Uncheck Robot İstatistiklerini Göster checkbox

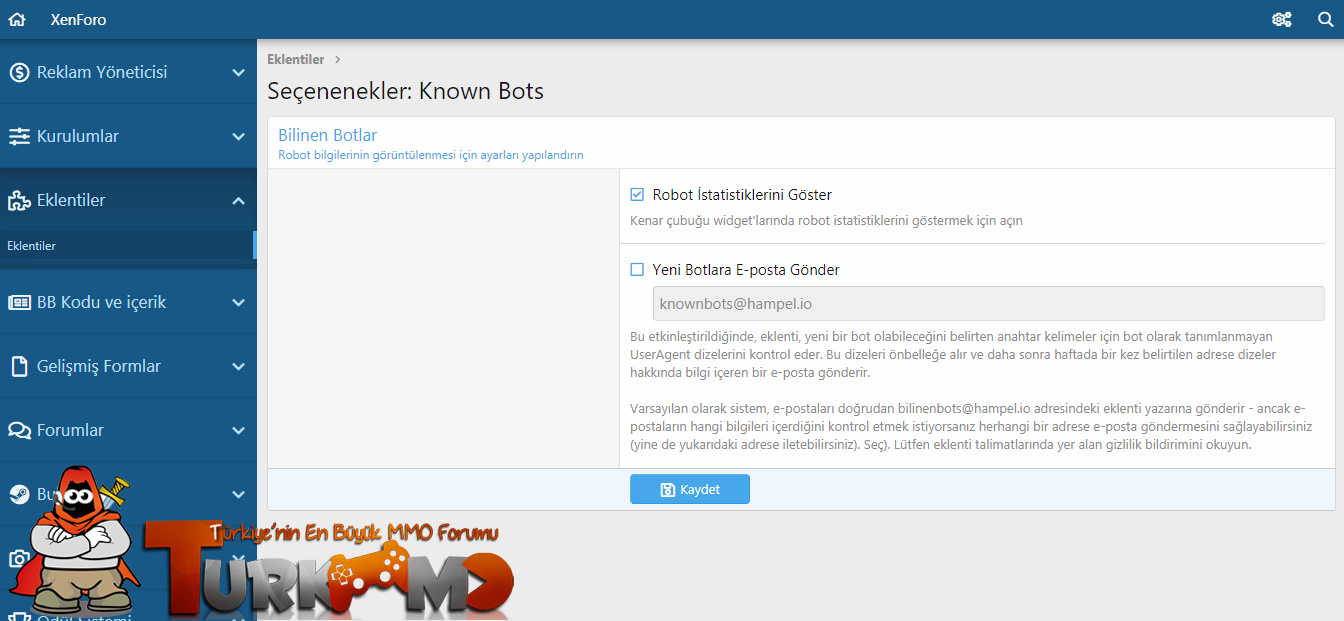point(637,195)
